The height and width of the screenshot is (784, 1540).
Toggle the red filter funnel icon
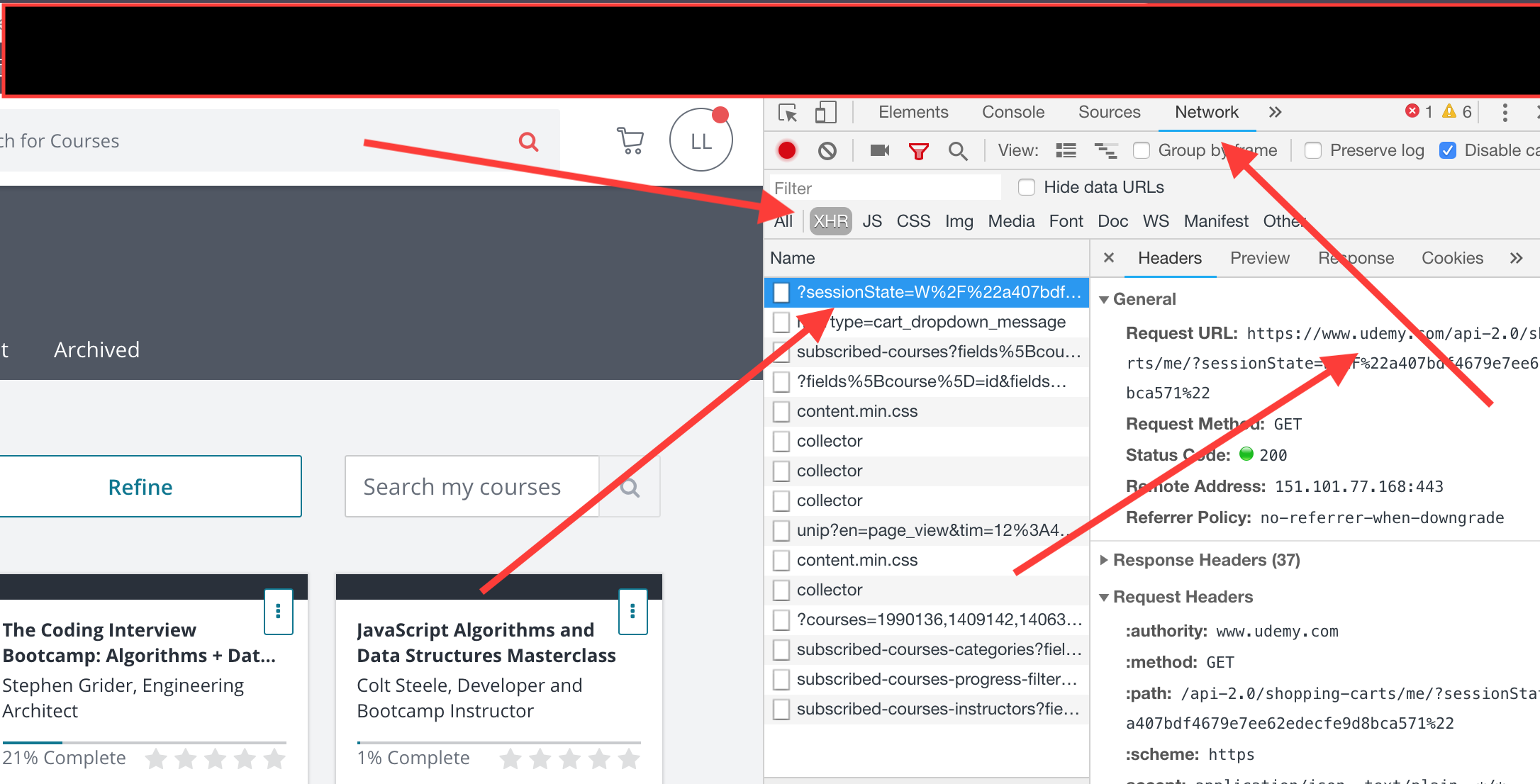click(919, 150)
